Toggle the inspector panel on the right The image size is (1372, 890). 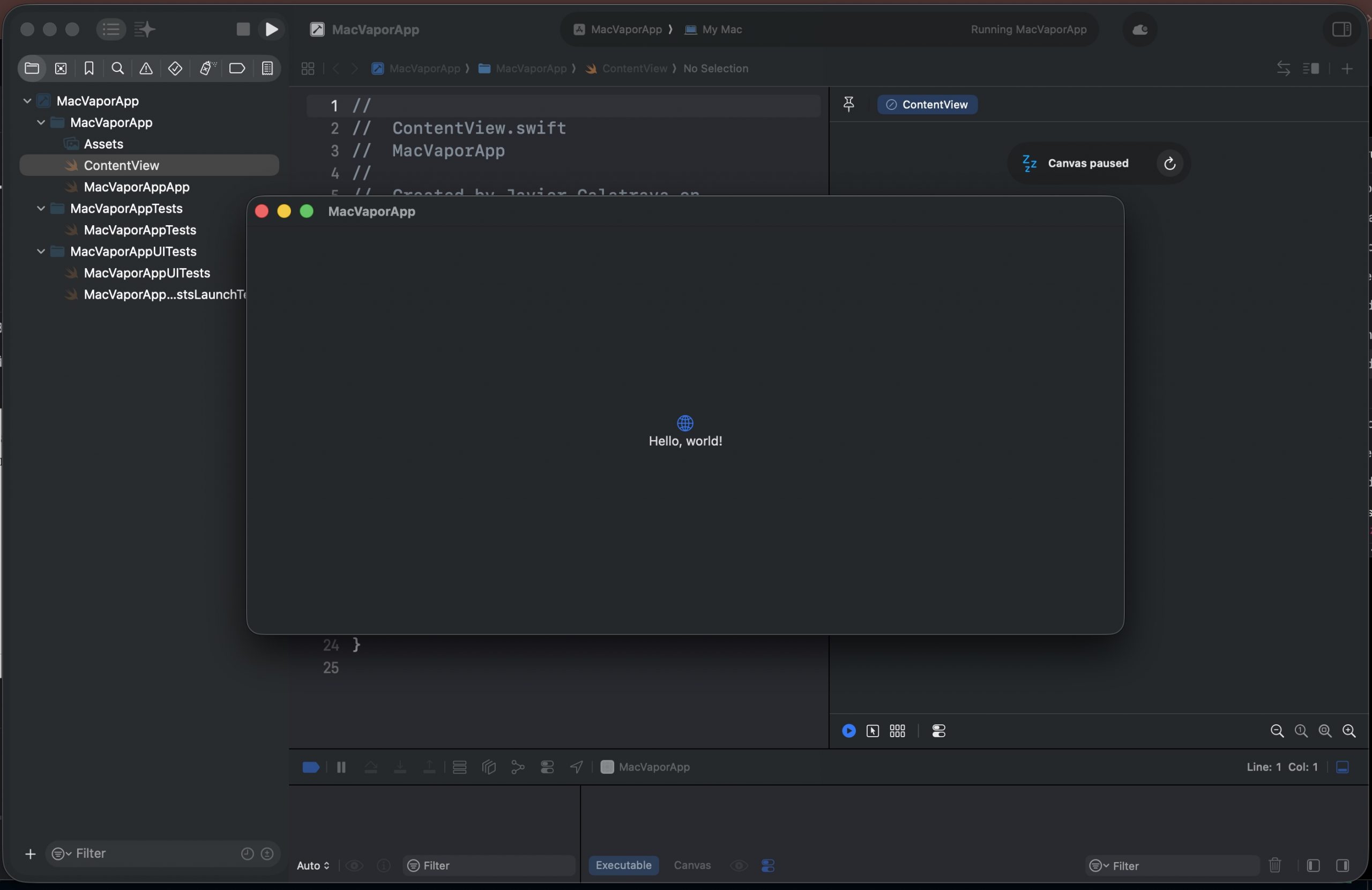1341,29
